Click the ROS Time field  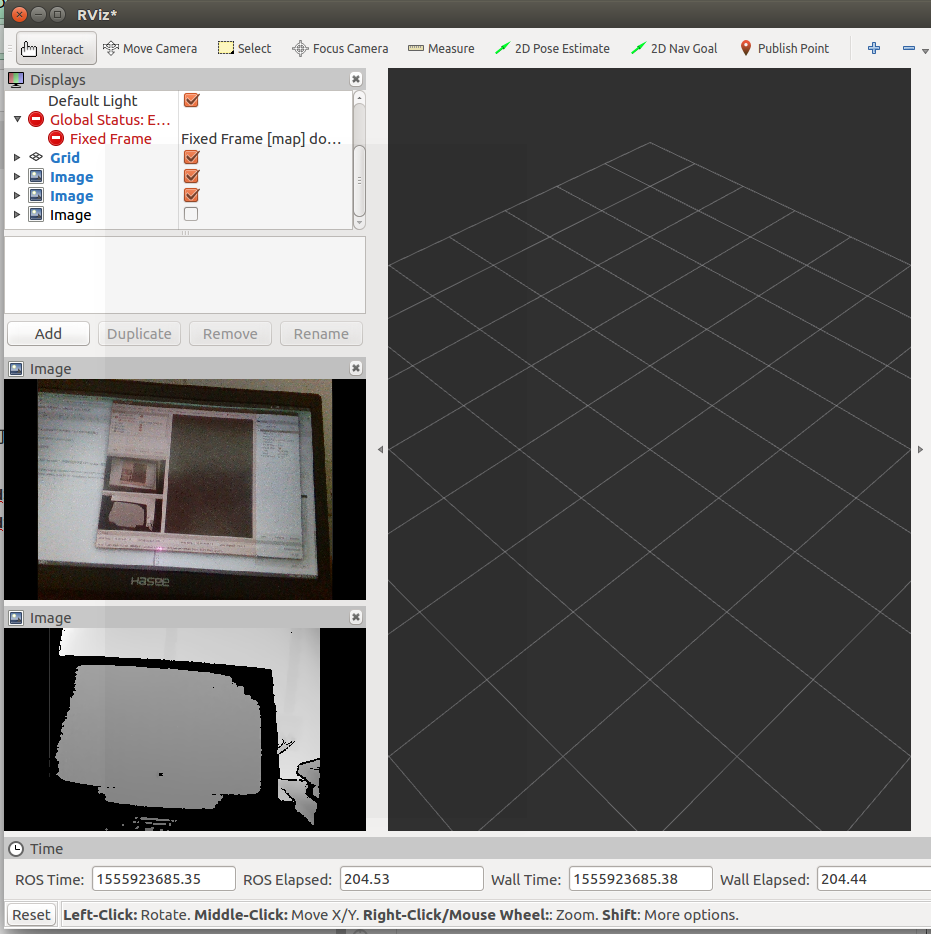(x=164, y=879)
